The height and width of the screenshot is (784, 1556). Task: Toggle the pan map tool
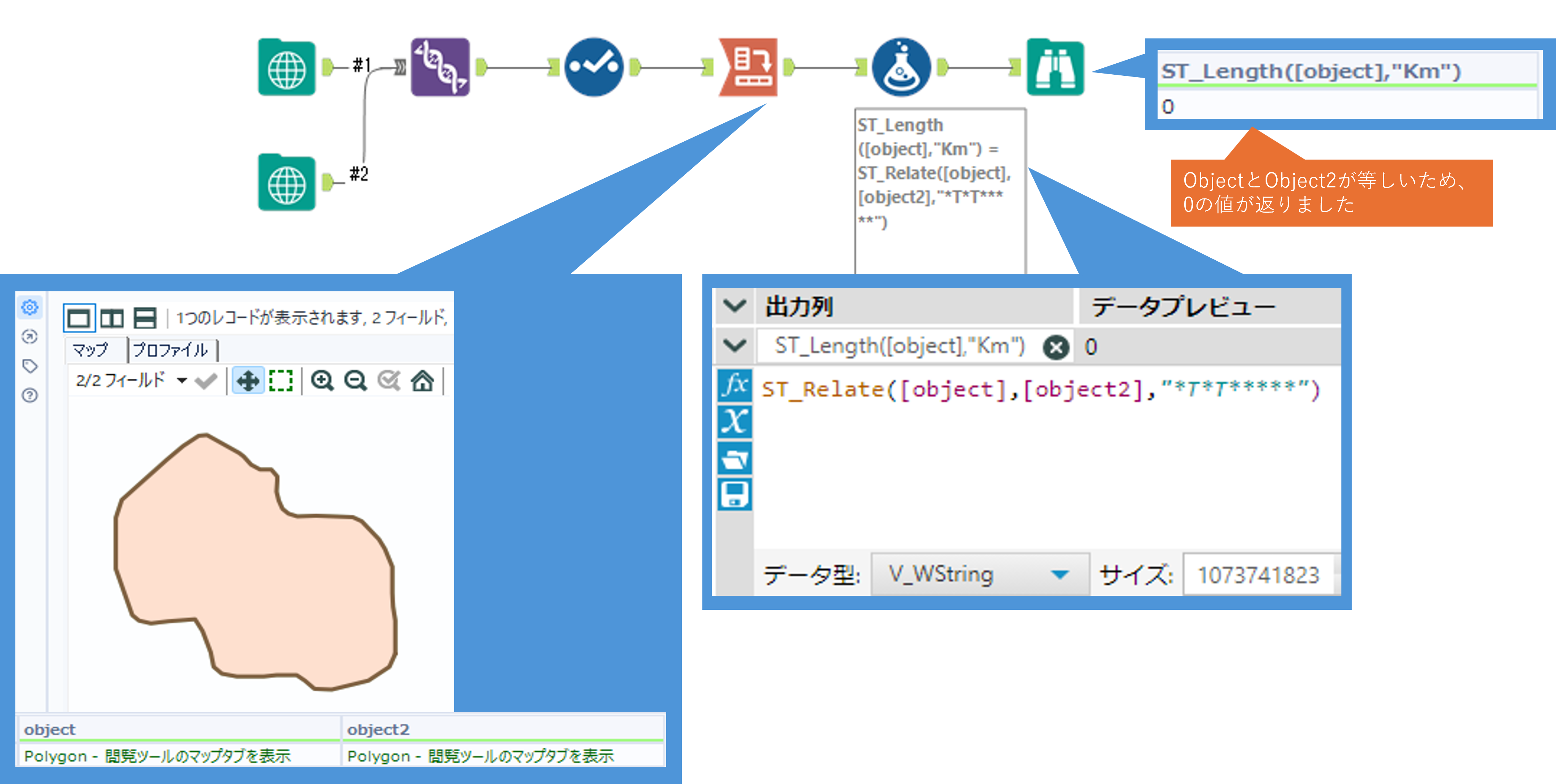[x=248, y=381]
